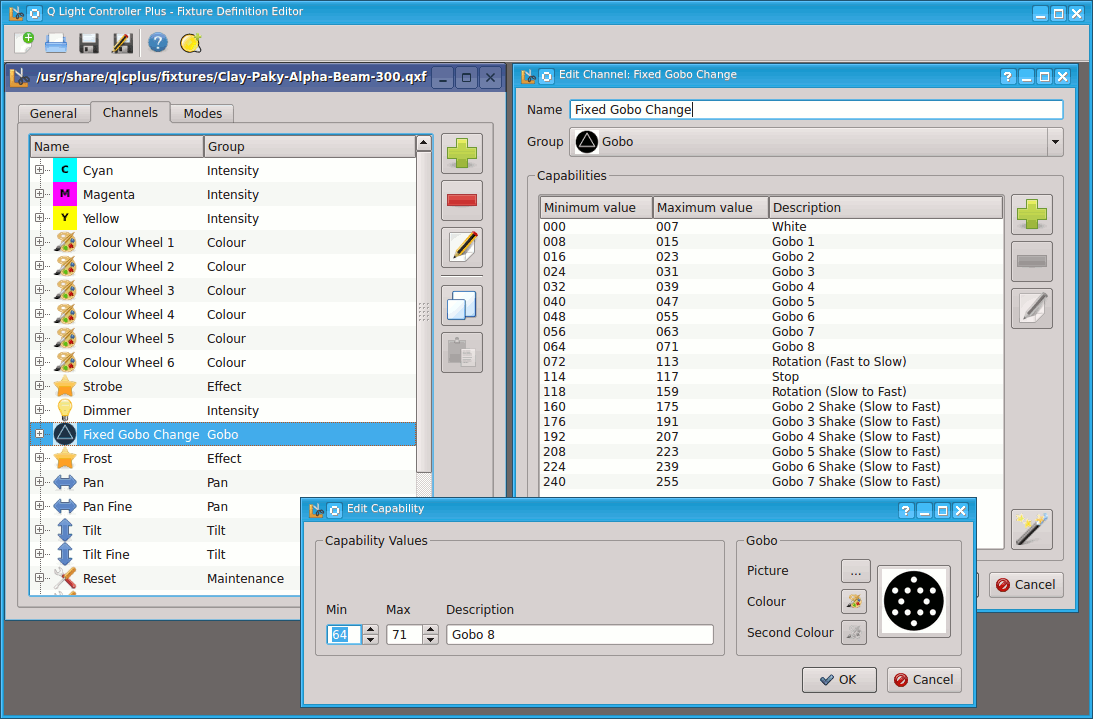Pick a Colour for the gobo capability
The width and height of the screenshot is (1093, 719).
click(853, 601)
